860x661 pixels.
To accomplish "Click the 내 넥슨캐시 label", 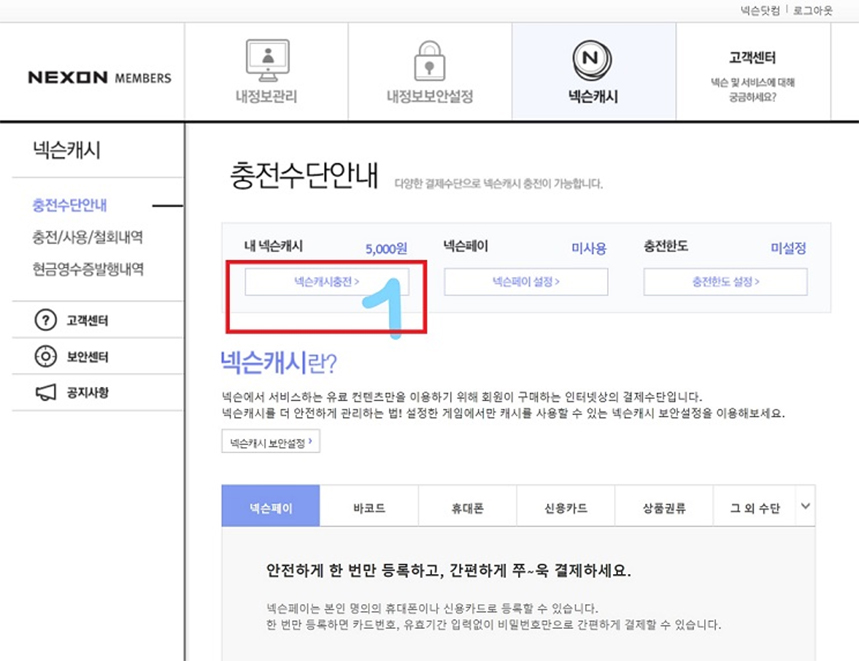I will pos(273,246).
